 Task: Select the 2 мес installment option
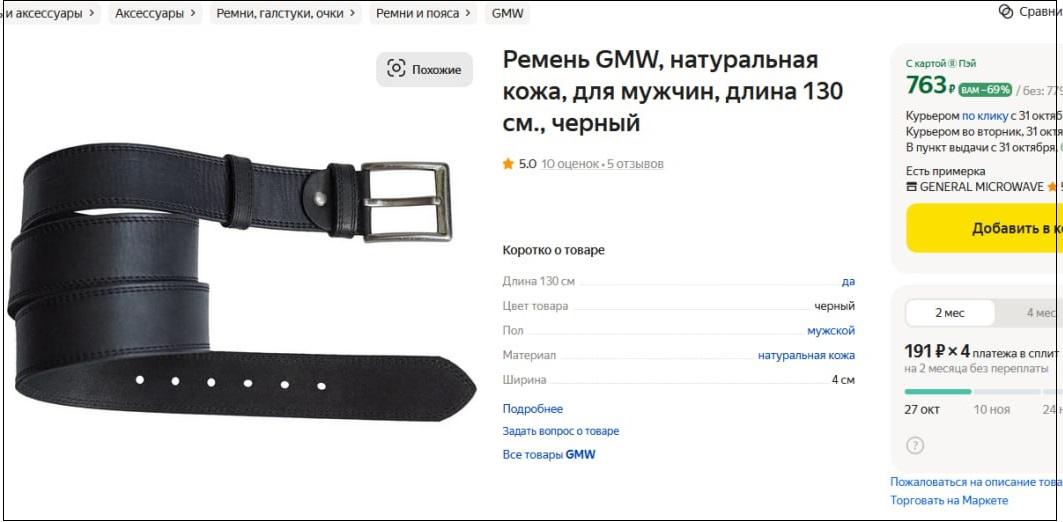950,313
